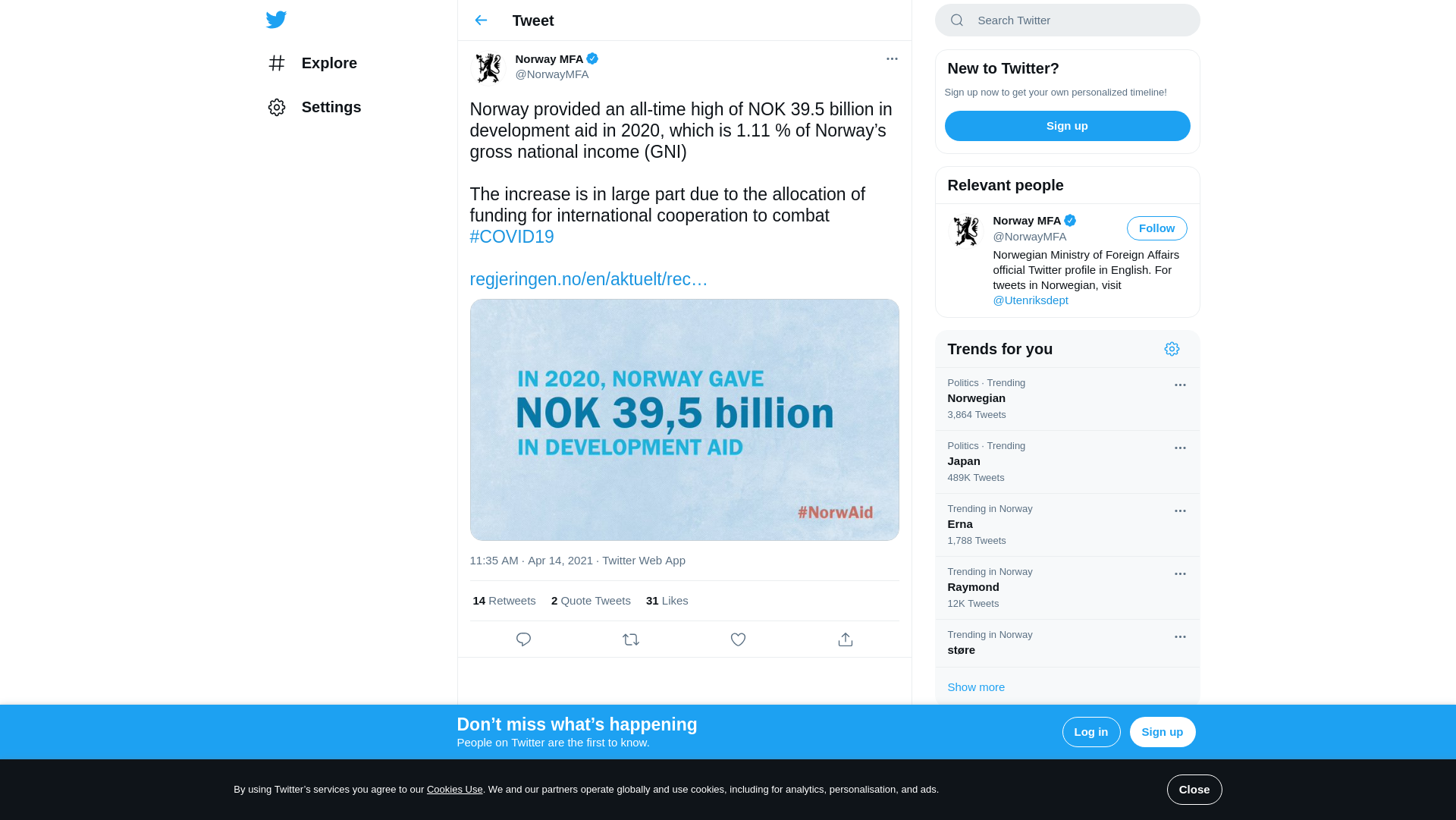Reply to the tweet via speech bubble icon
Viewport: 1456px width, 820px height.
(x=523, y=639)
